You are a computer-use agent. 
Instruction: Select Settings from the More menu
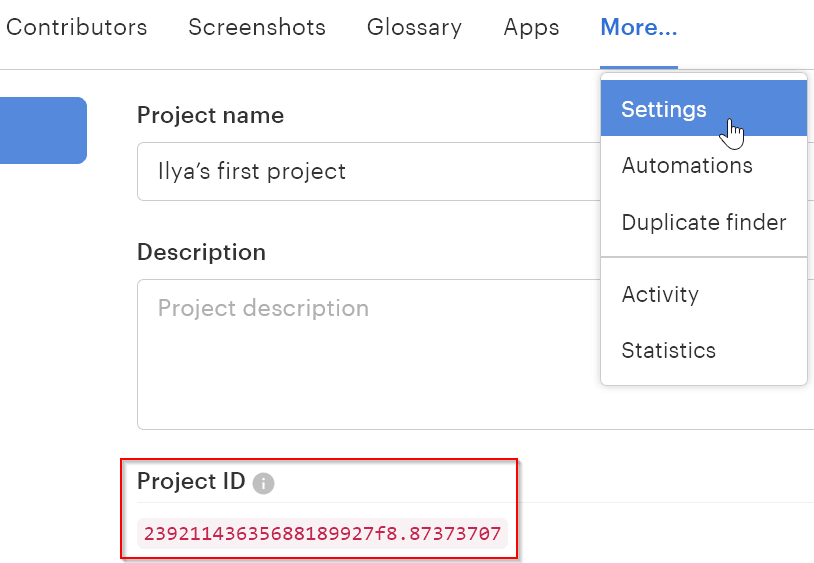664,109
